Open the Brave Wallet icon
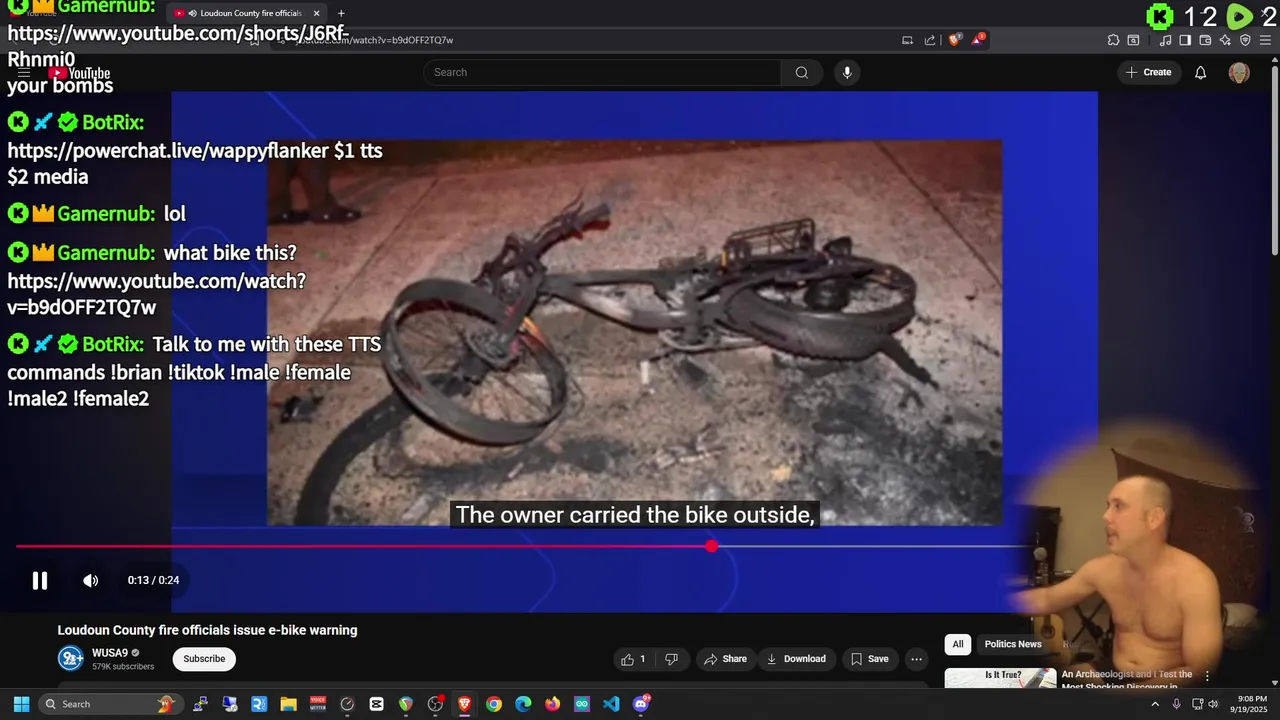This screenshot has height=720, width=1280. click(x=1205, y=40)
